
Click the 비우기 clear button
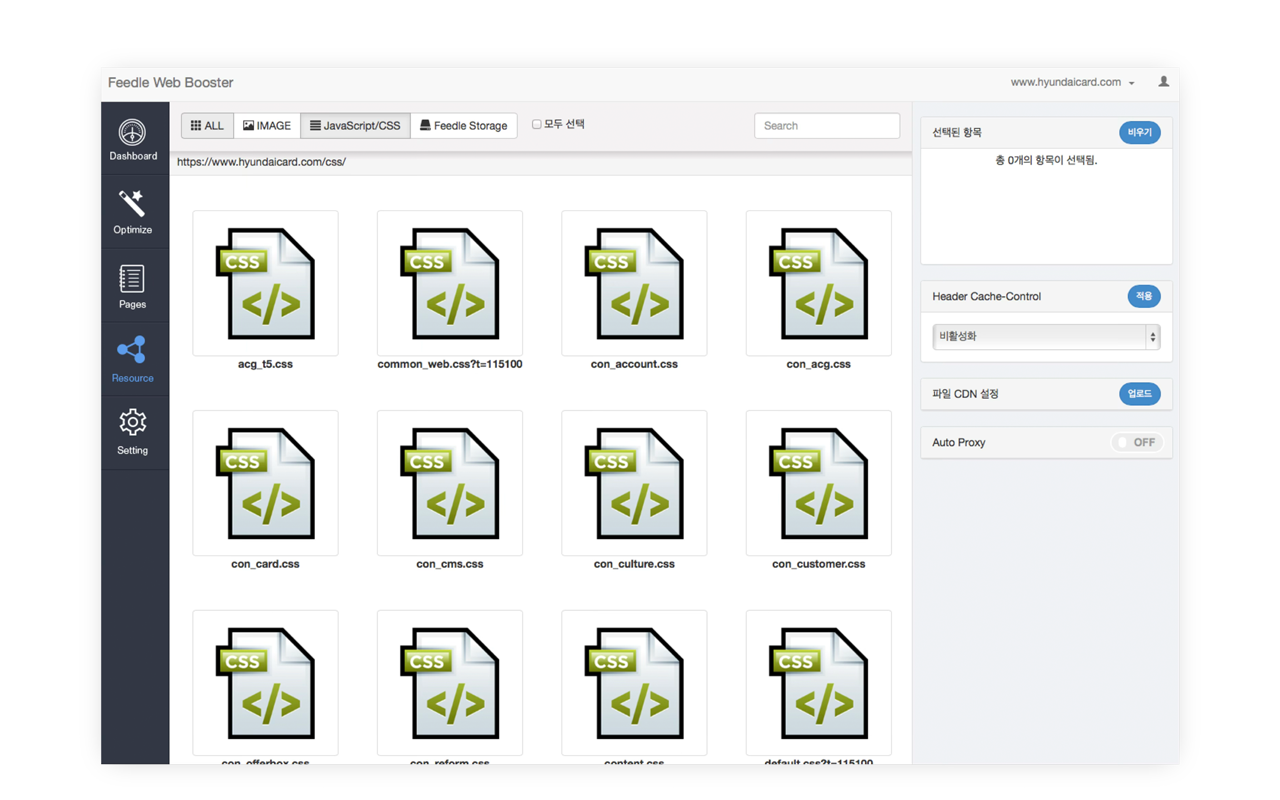[x=1139, y=132]
